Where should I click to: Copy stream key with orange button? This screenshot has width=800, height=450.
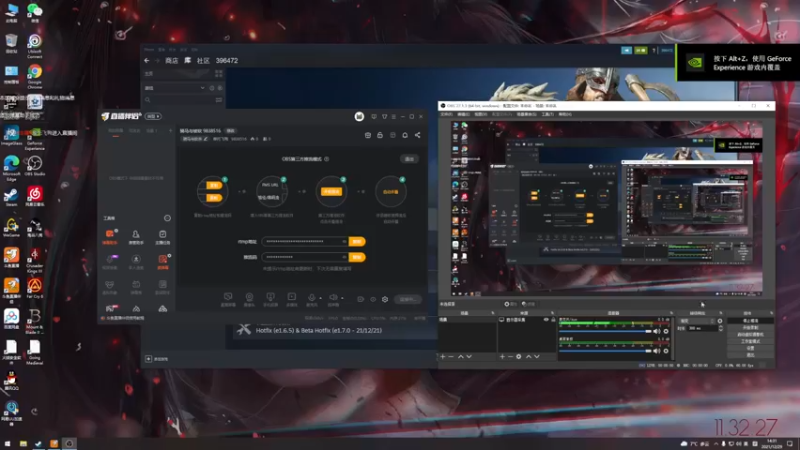tap(357, 257)
